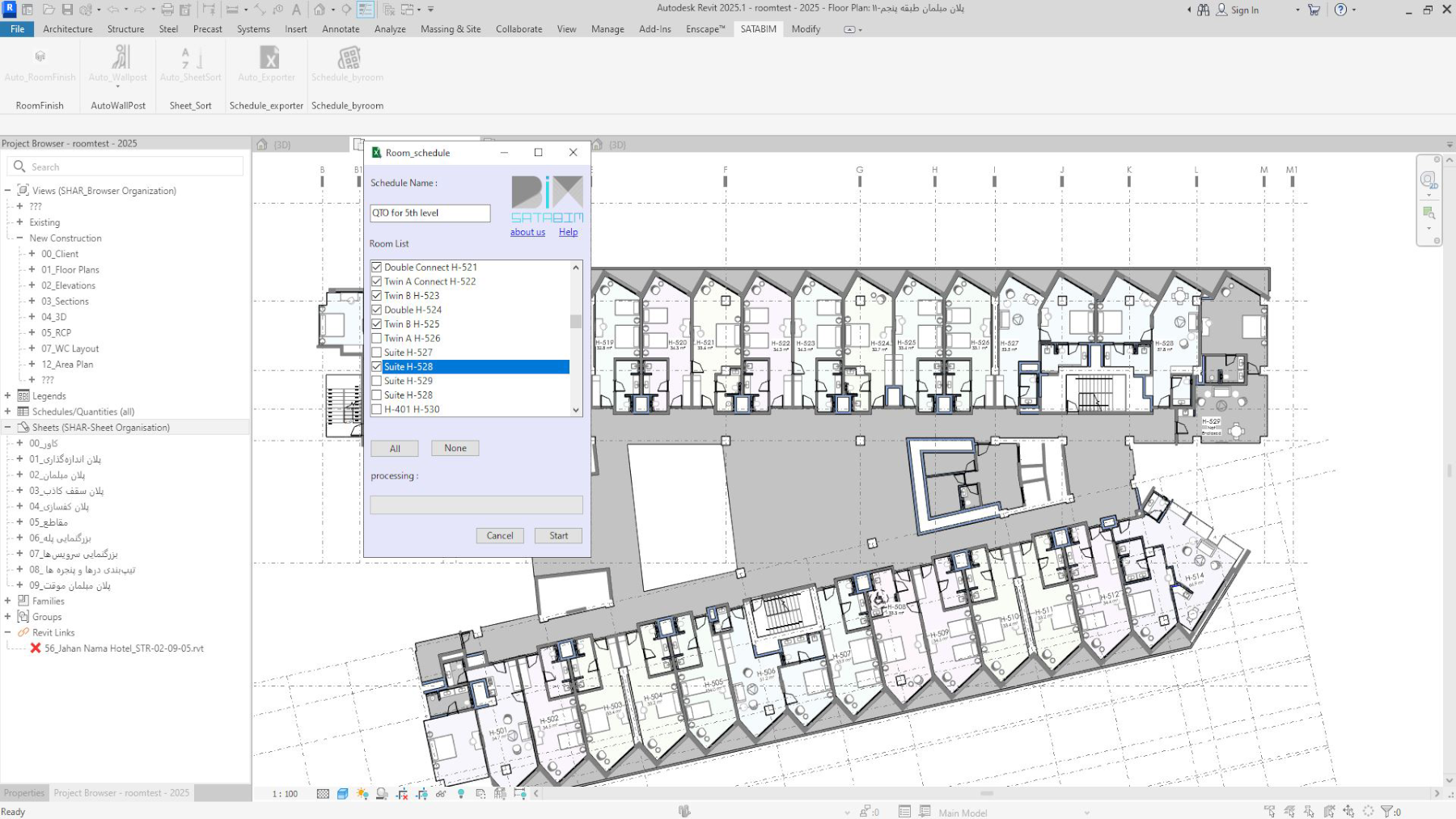The width and height of the screenshot is (1456, 819).
Task: Check H-401 H-530 checkbox
Action: (x=376, y=409)
